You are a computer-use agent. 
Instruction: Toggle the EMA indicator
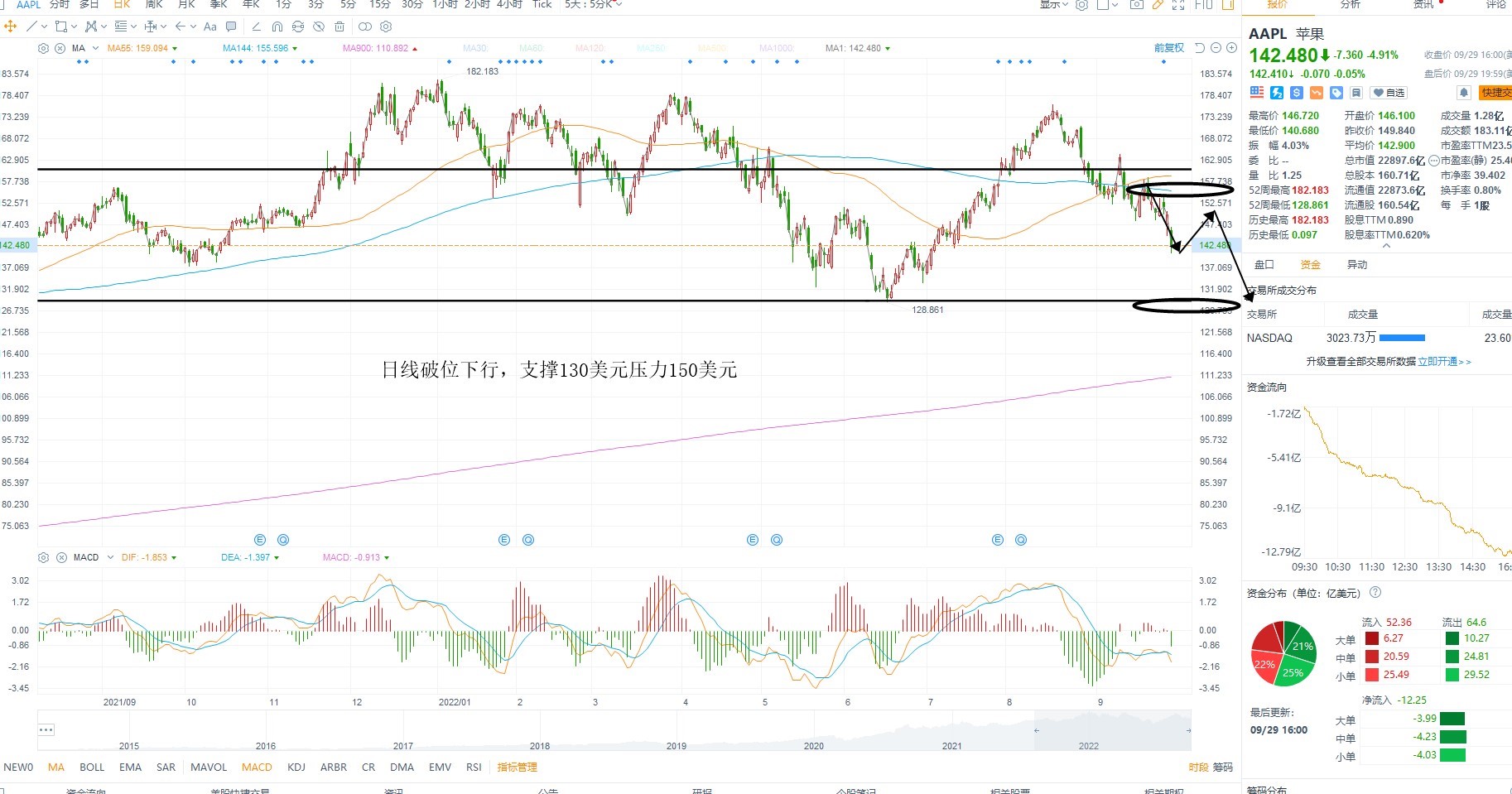click(x=131, y=768)
